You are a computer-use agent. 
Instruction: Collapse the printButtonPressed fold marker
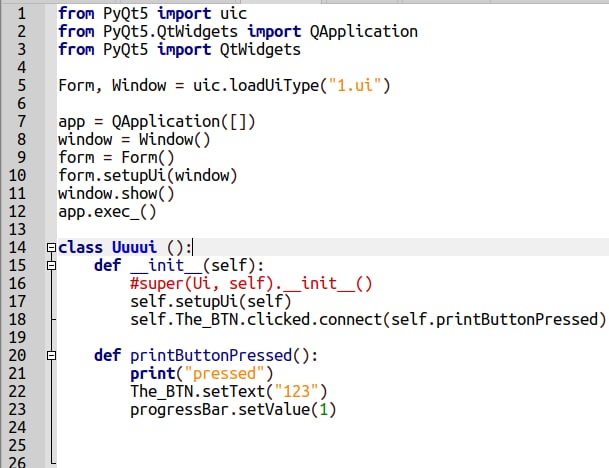click(x=51, y=355)
